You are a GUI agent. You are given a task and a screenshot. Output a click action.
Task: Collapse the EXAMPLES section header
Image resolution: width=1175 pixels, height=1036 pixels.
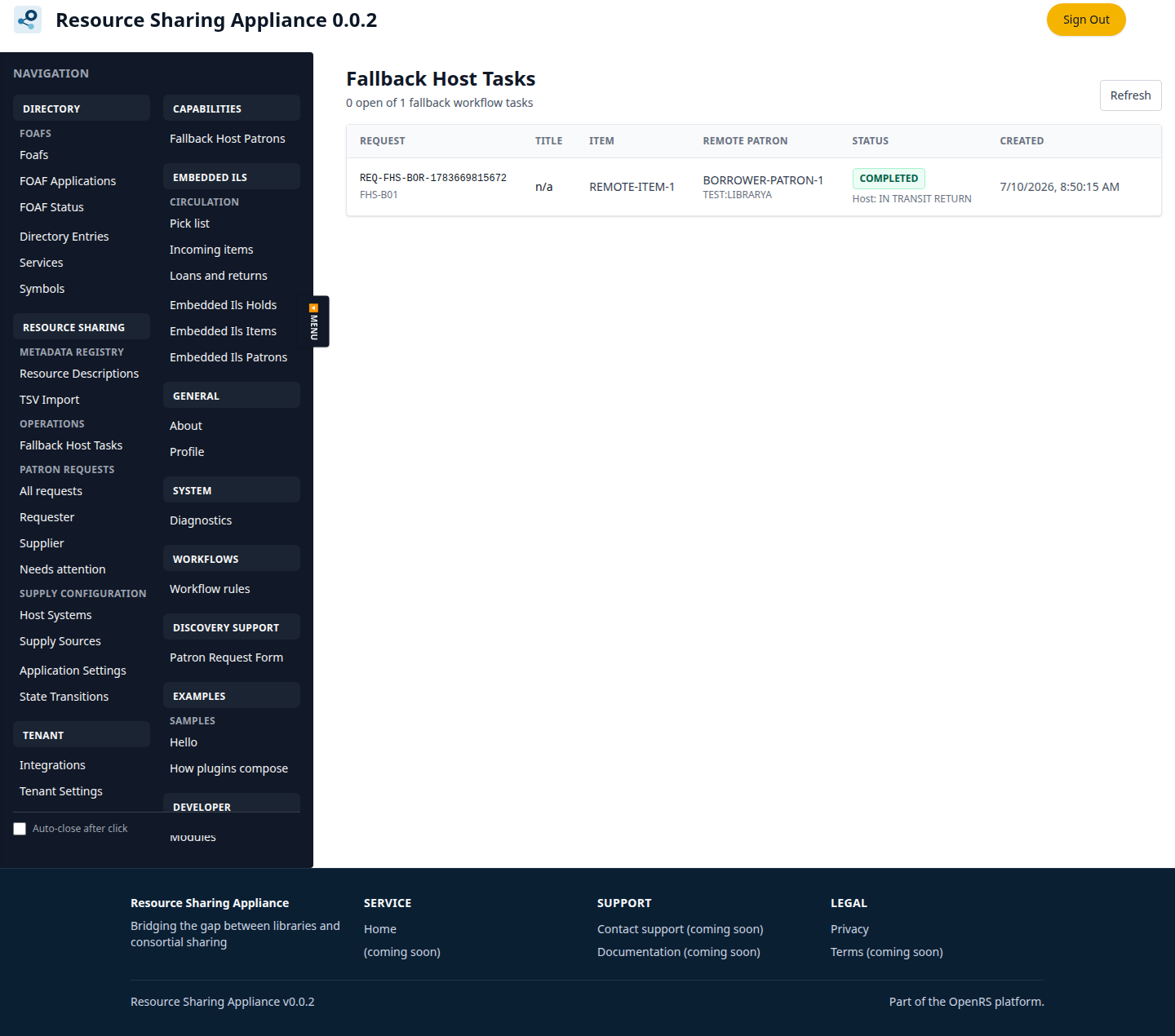pos(232,696)
